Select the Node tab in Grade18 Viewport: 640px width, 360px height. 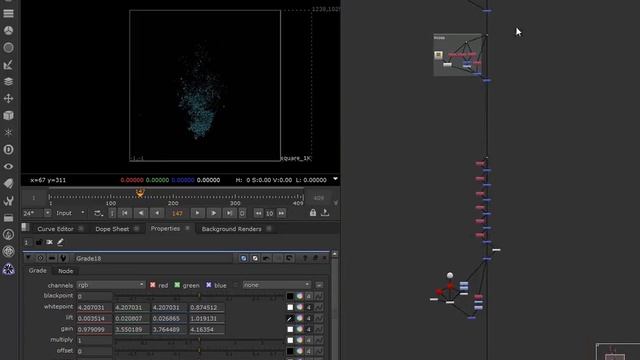pos(66,271)
